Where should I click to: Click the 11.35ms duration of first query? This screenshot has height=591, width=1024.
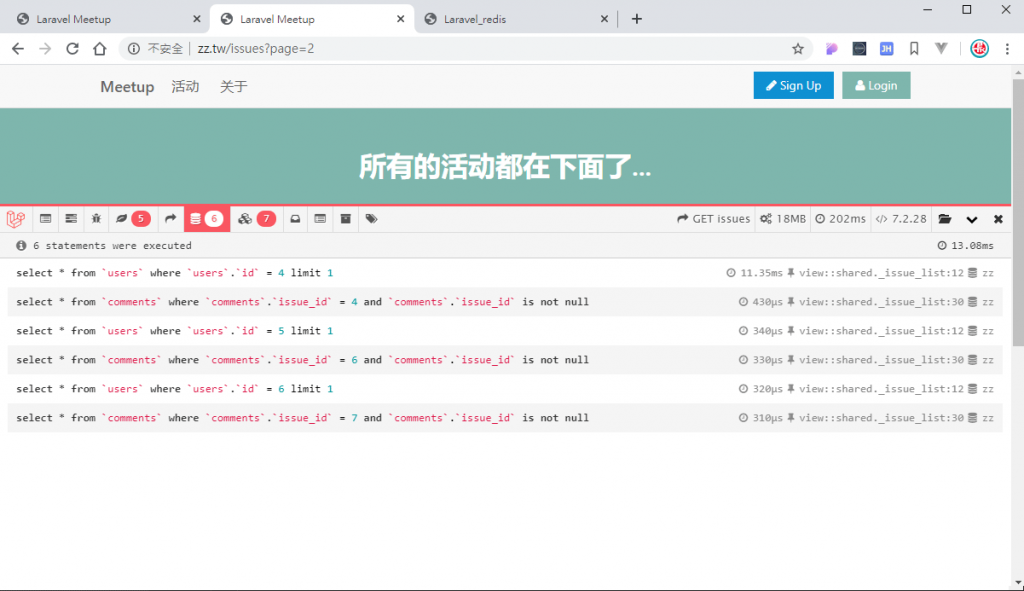click(754, 273)
